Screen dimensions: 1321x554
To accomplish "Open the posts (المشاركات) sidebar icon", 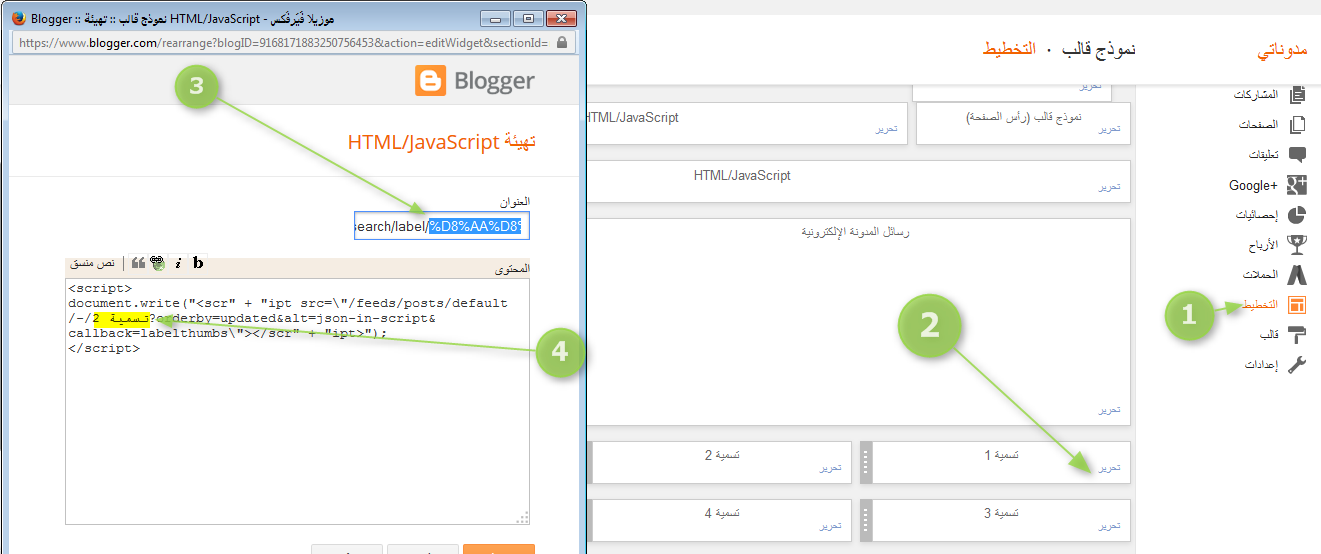I will 1297,94.
